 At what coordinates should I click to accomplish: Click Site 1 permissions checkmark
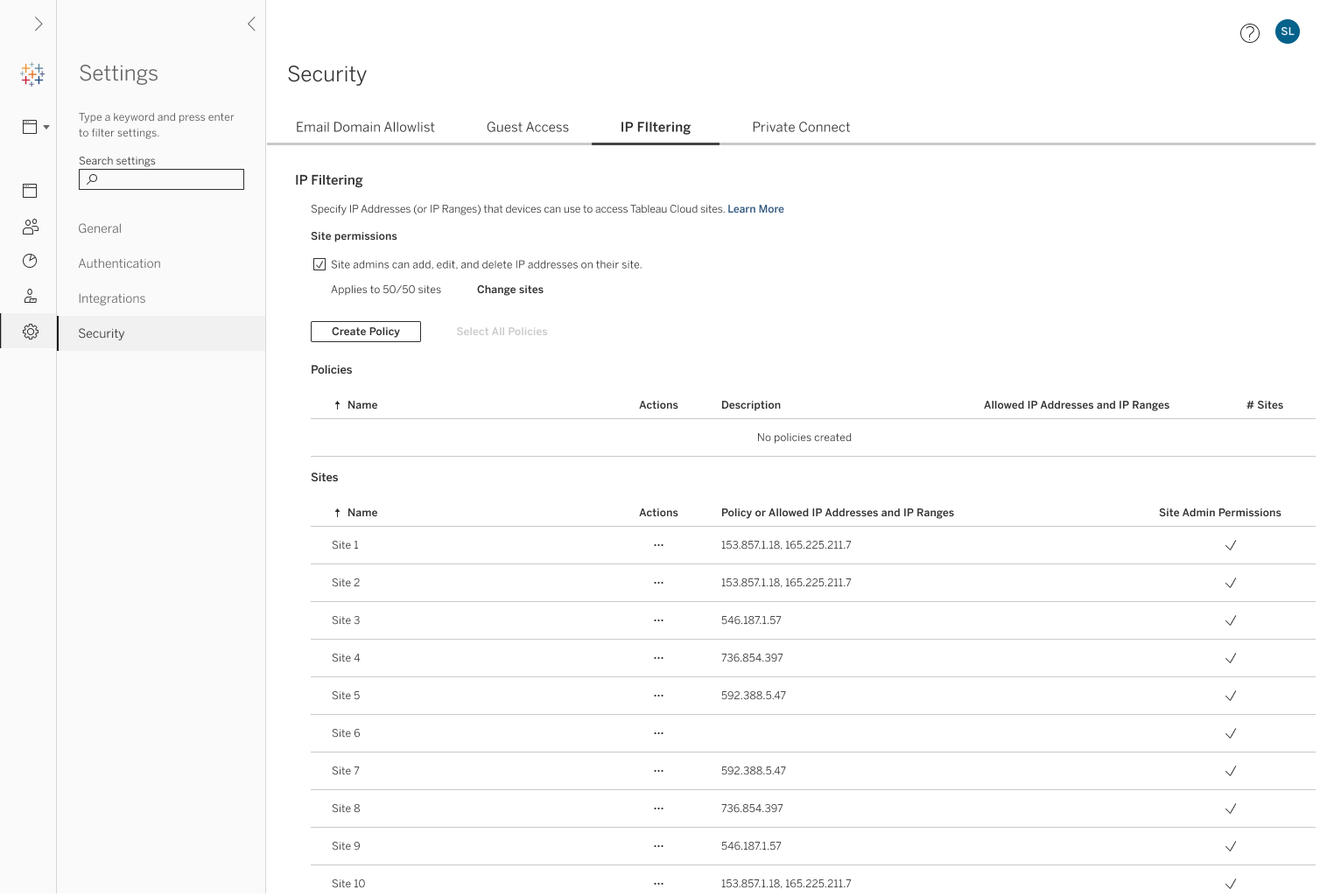point(1230,545)
